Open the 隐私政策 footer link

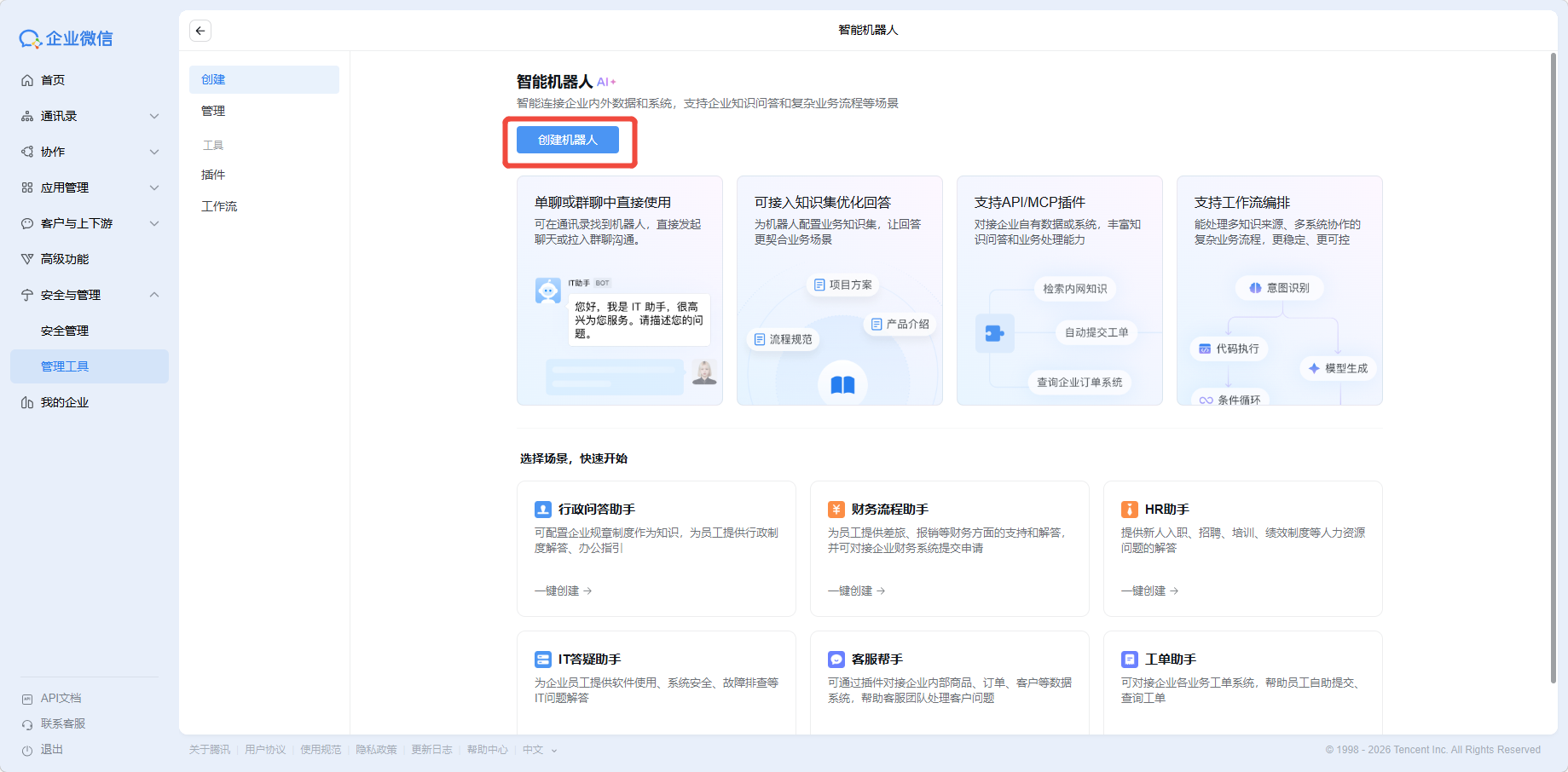click(x=376, y=750)
